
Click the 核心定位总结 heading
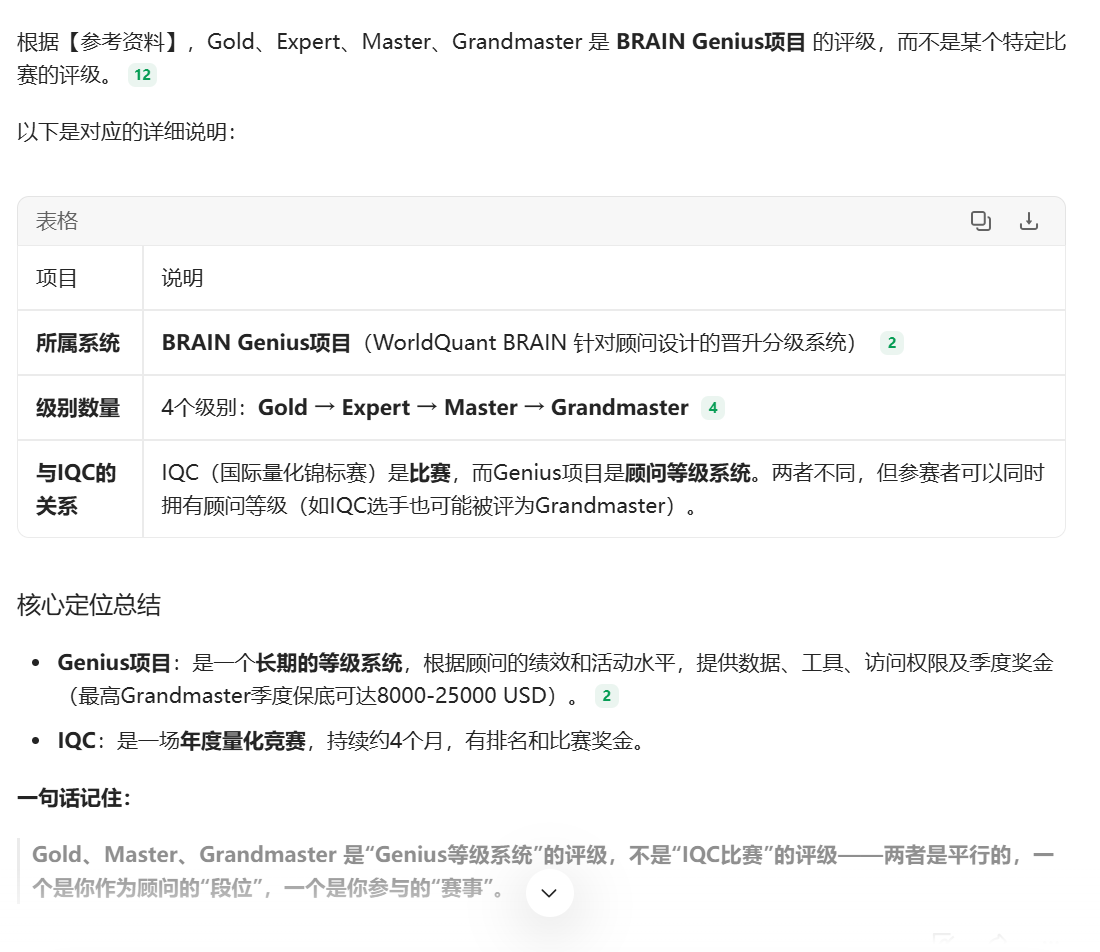pos(89,605)
